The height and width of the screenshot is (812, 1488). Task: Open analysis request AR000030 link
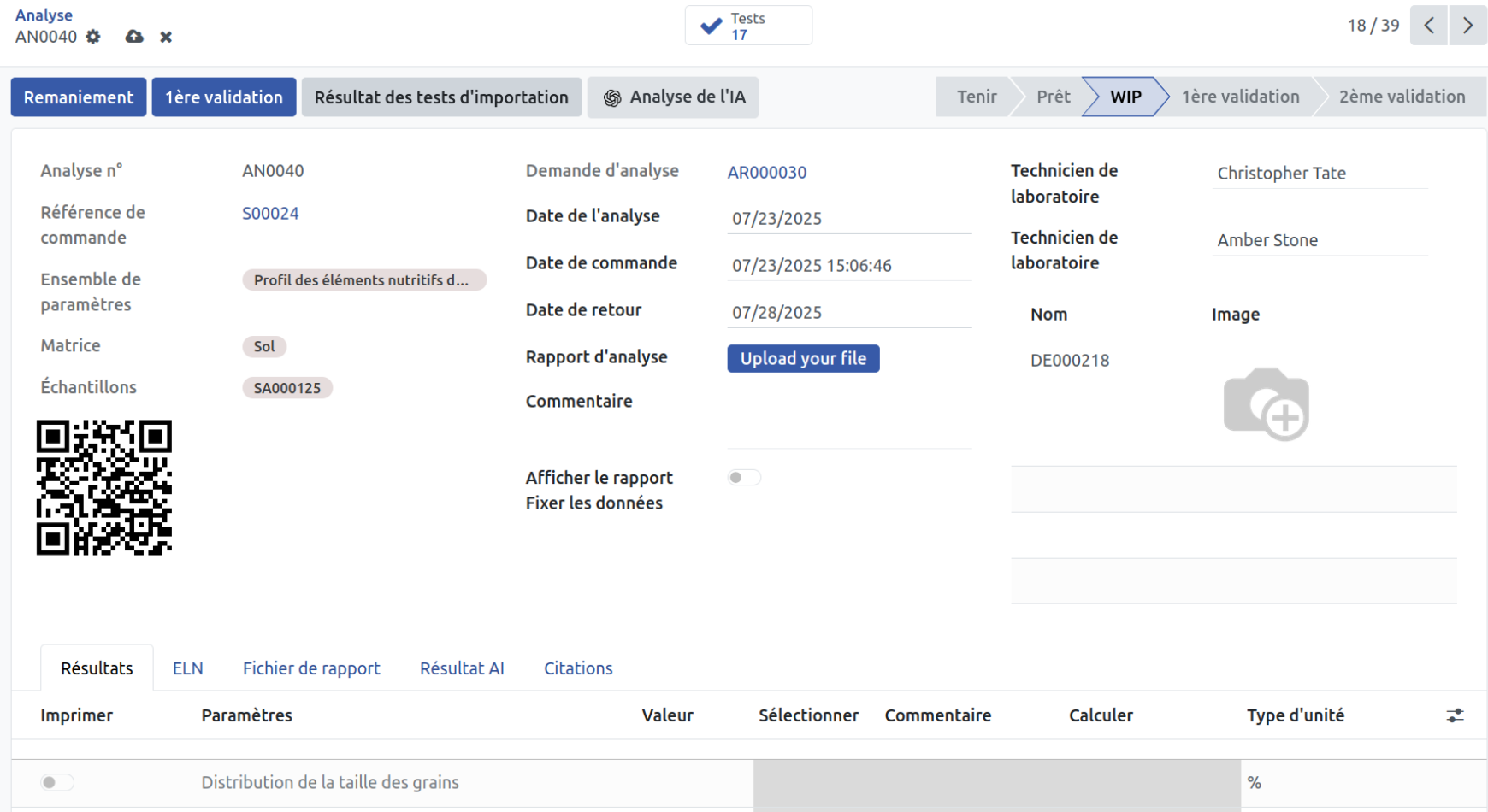(x=767, y=172)
